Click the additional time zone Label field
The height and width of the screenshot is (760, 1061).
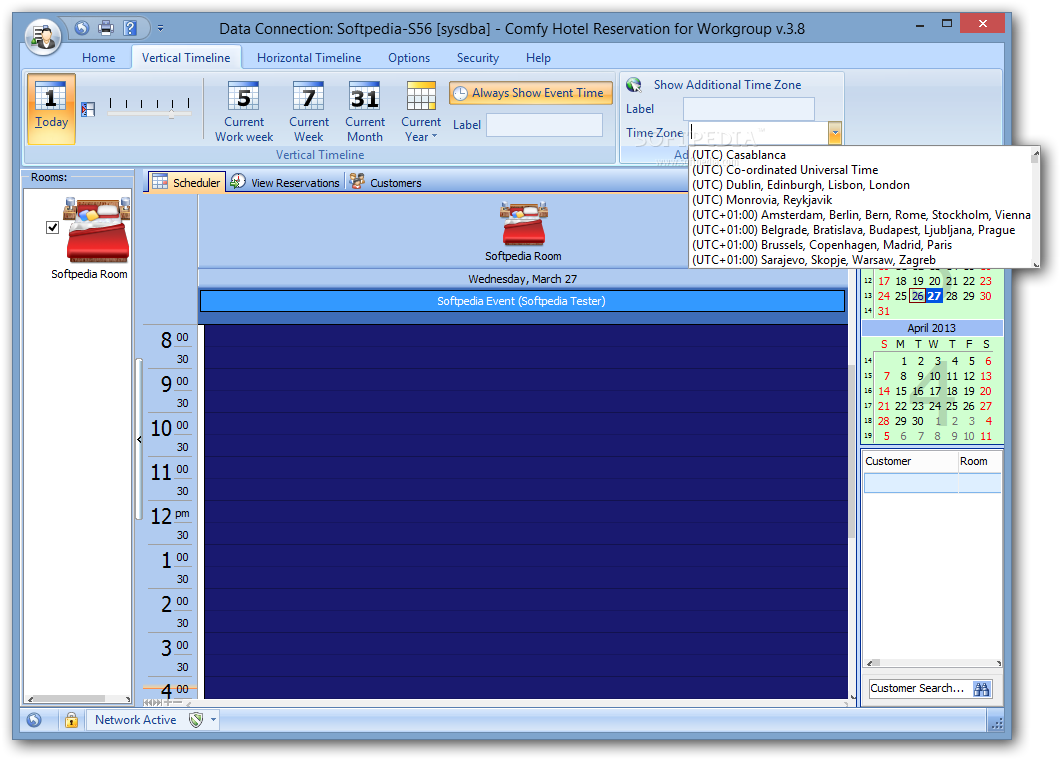tap(748, 109)
